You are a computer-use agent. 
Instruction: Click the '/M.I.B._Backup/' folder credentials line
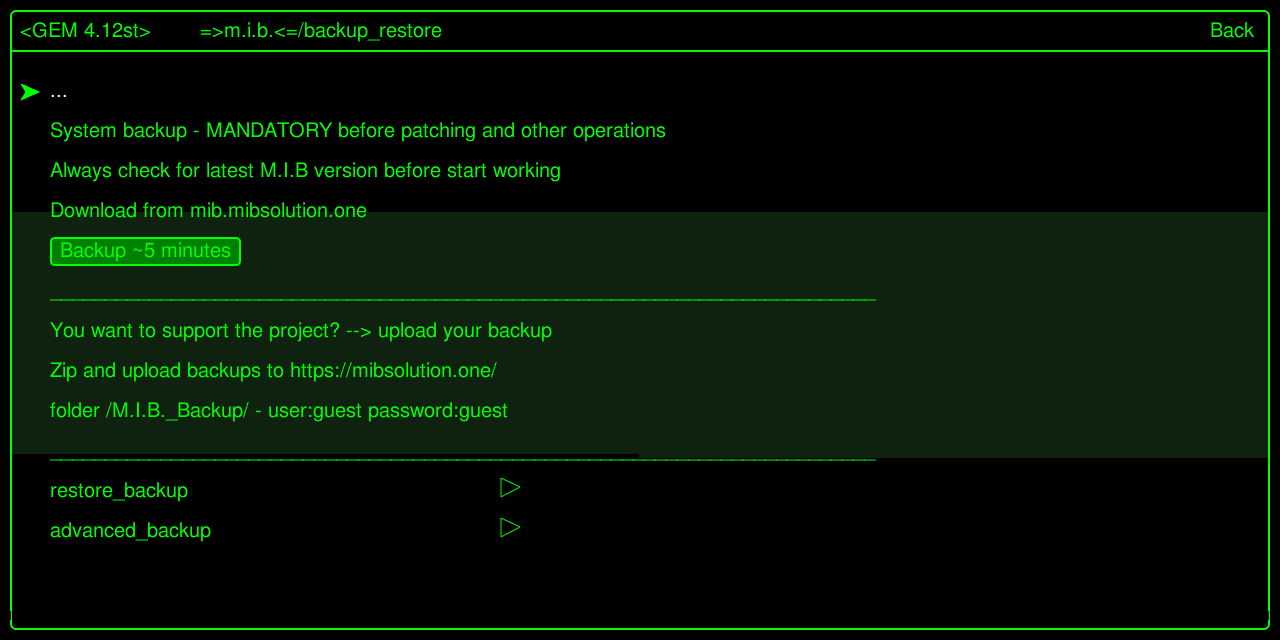[278, 411]
